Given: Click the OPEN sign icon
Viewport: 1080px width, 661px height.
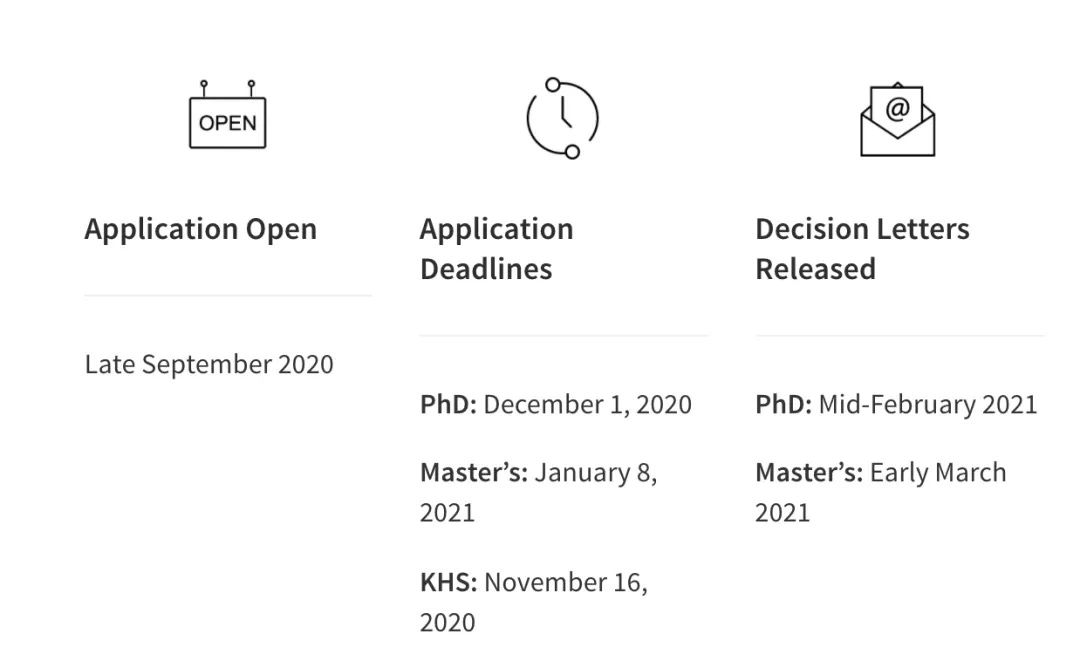Looking at the screenshot, I should [x=227, y=114].
